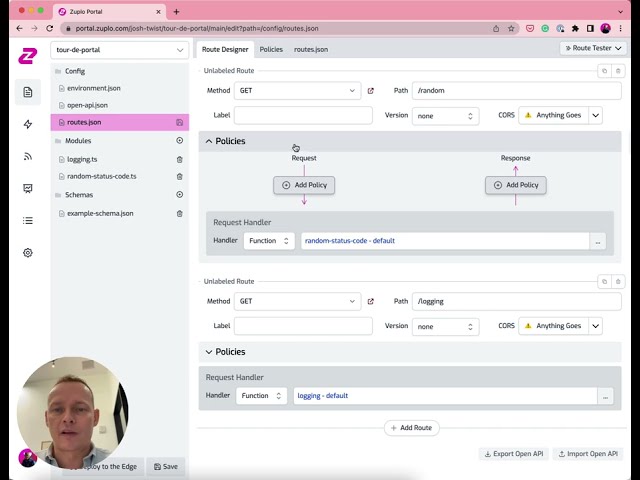Open Version selector for /logging route

pos(445,327)
